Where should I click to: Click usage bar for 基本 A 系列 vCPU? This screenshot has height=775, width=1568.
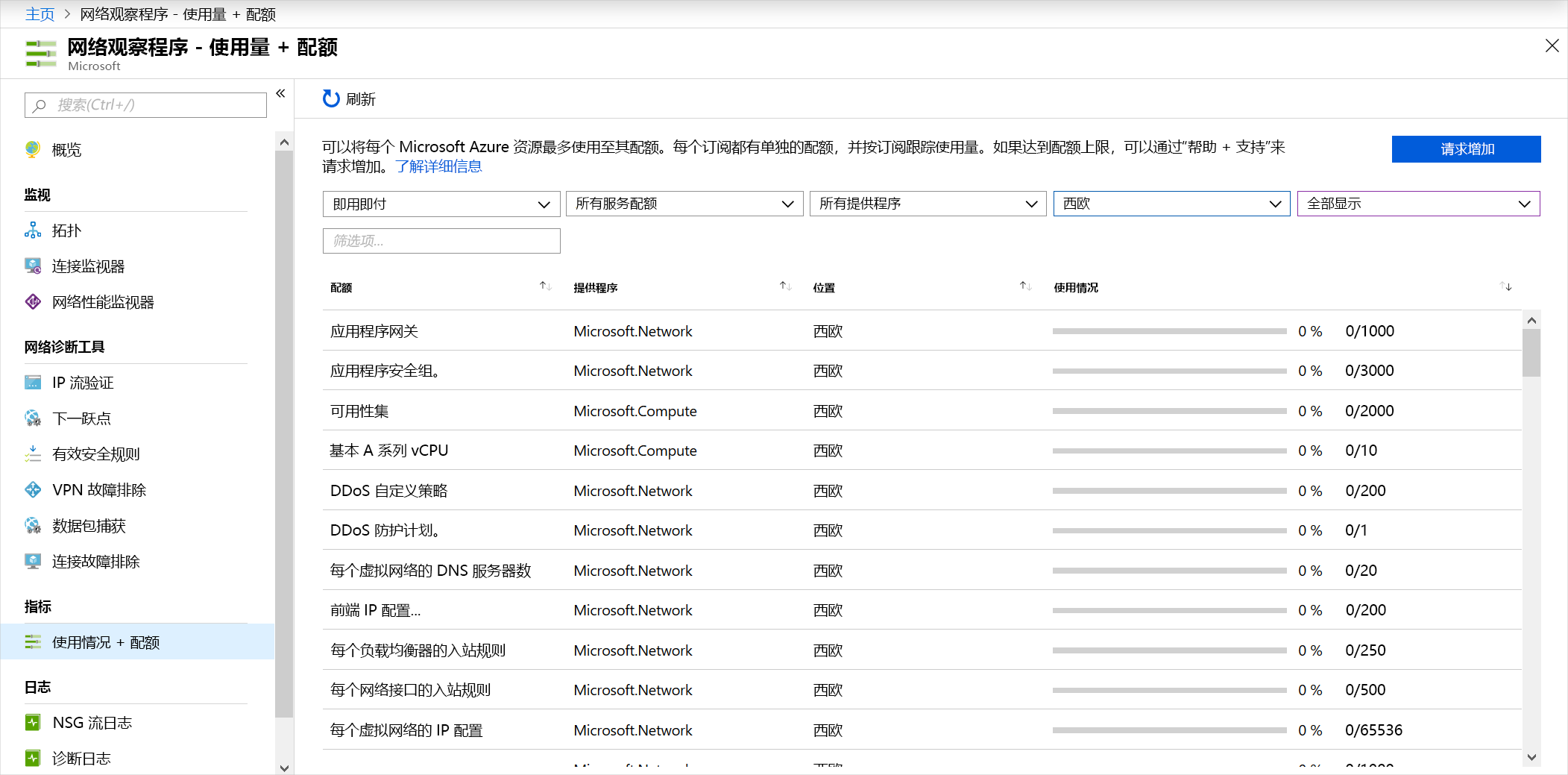point(1170,451)
